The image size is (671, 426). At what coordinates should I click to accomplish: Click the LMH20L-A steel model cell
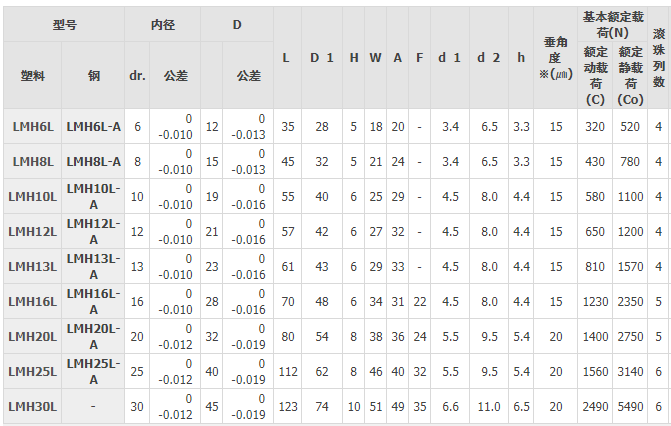pos(93,336)
